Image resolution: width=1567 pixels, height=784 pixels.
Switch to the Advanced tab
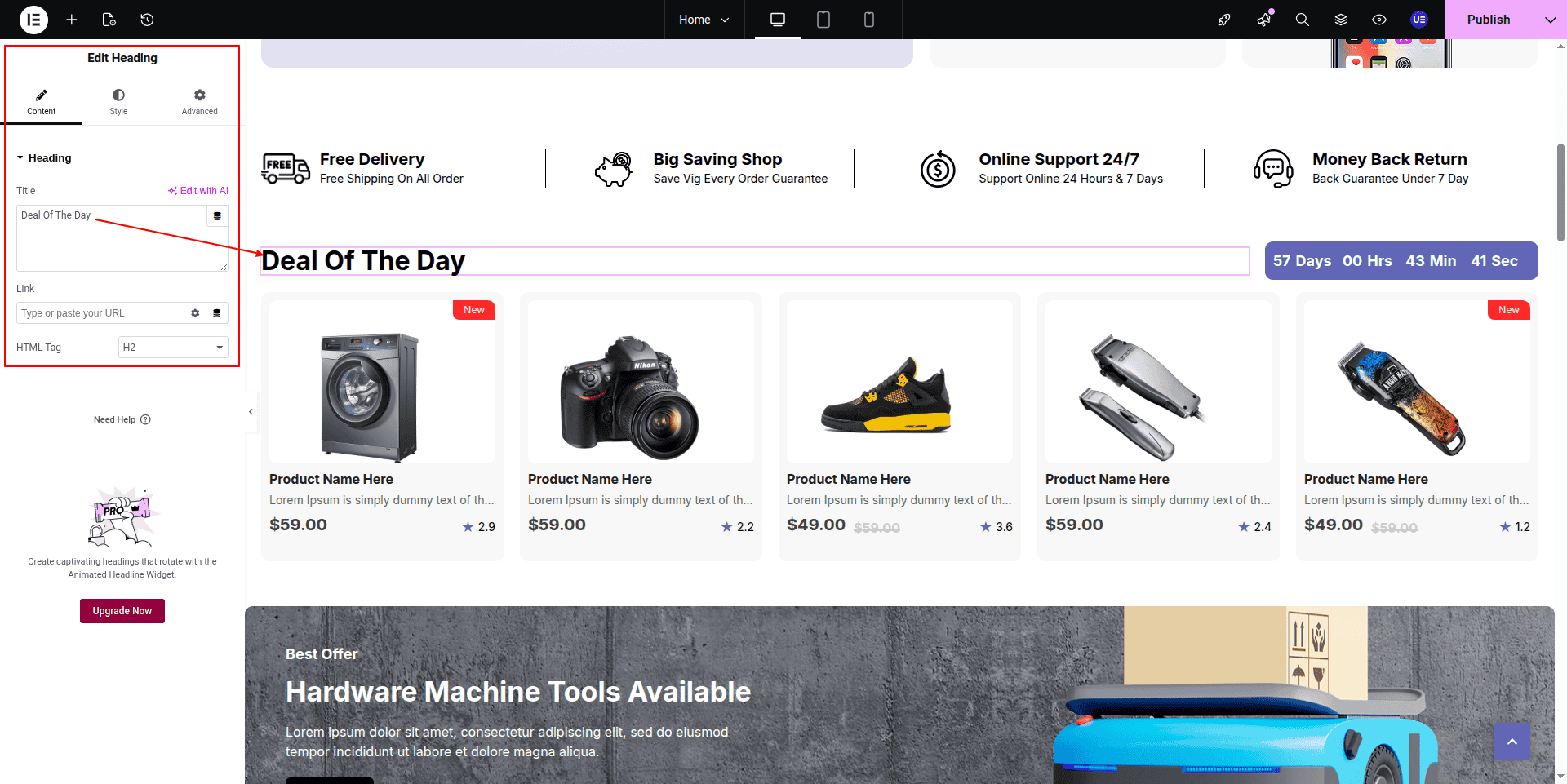199,102
